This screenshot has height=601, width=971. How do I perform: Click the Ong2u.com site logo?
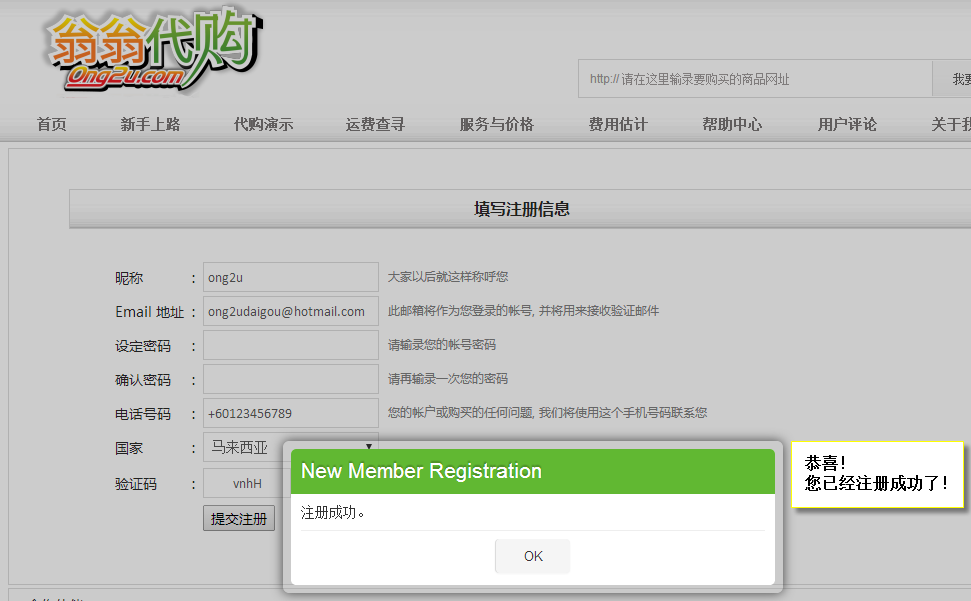[x=152, y=51]
